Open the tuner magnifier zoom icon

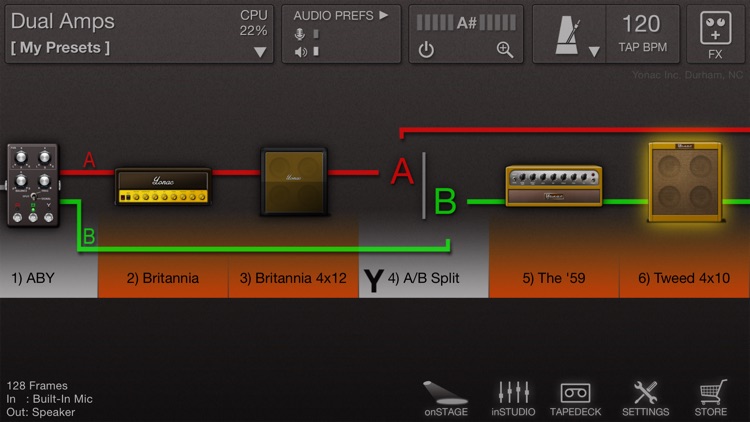coord(505,49)
